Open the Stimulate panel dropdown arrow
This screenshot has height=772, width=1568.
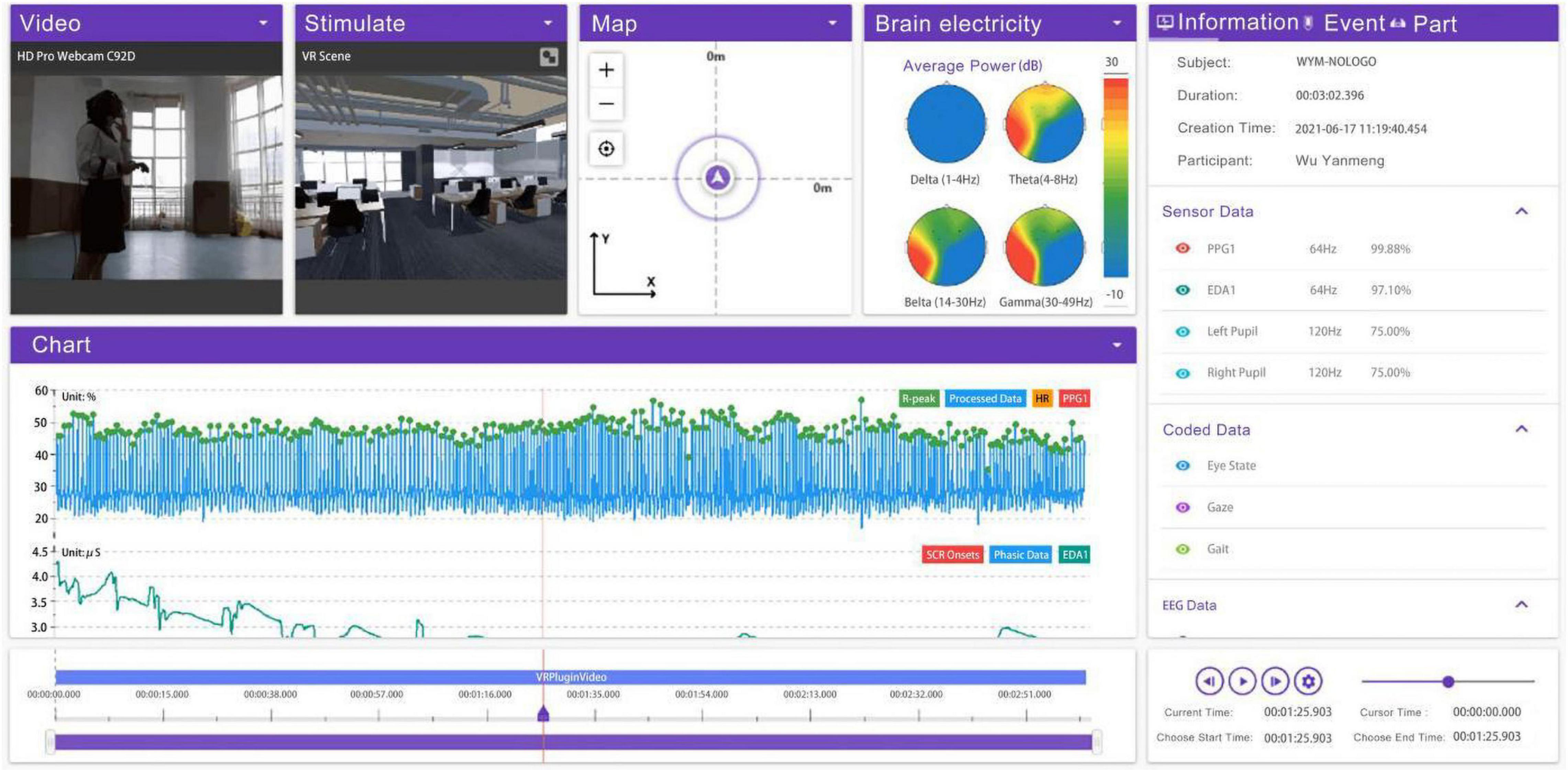548,23
